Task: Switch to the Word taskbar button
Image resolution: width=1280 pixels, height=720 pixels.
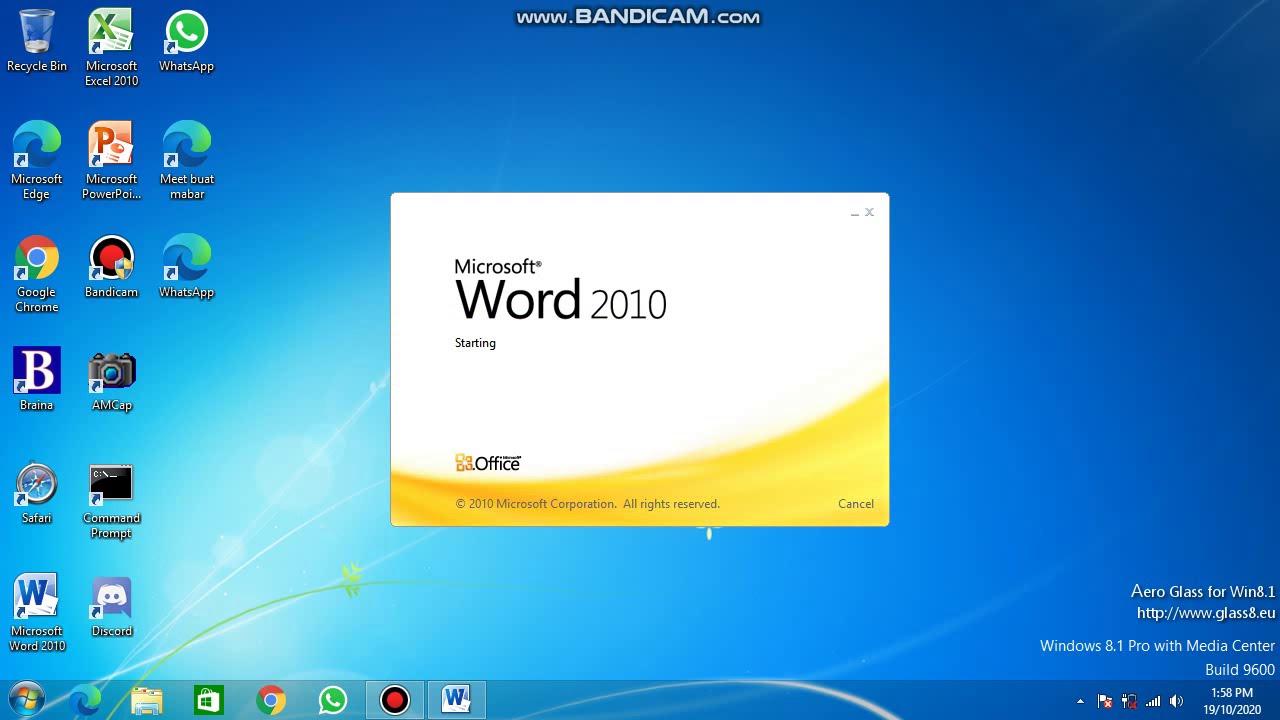Action: tap(456, 701)
